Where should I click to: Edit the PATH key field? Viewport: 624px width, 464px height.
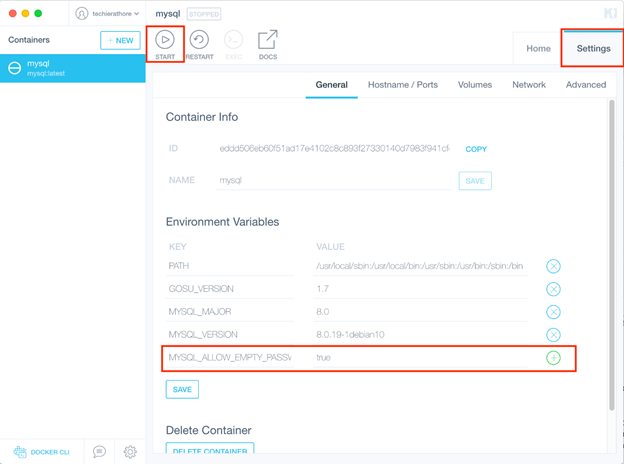(230, 266)
